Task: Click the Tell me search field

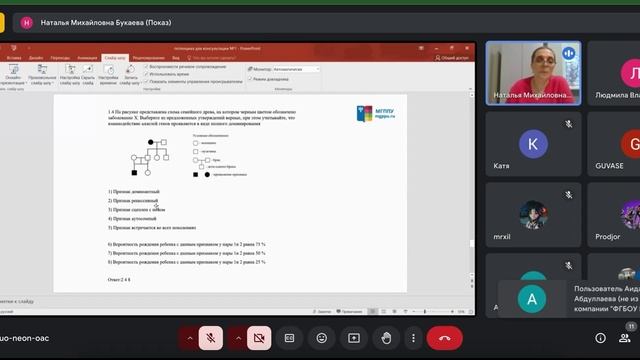Action: click(211, 58)
